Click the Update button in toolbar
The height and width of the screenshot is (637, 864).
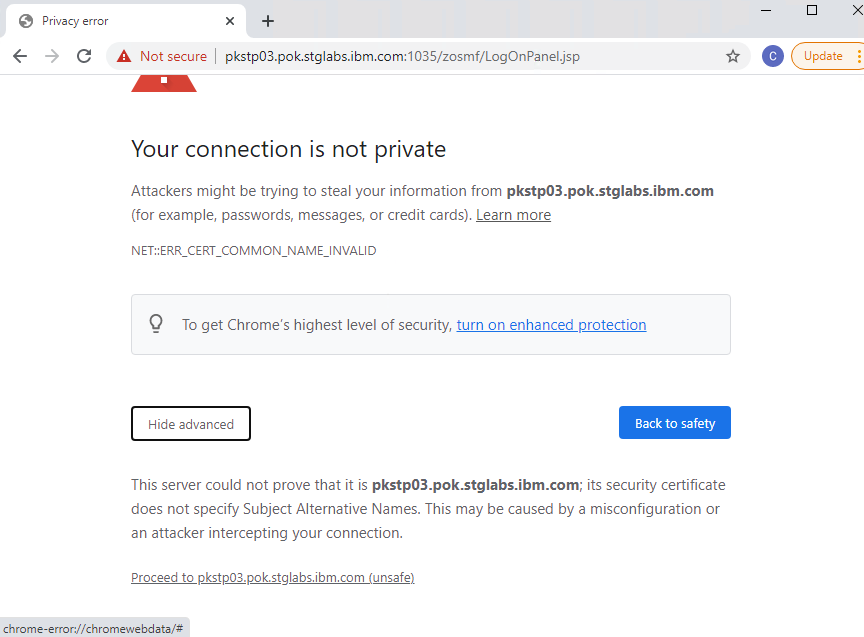(x=824, y=56)
